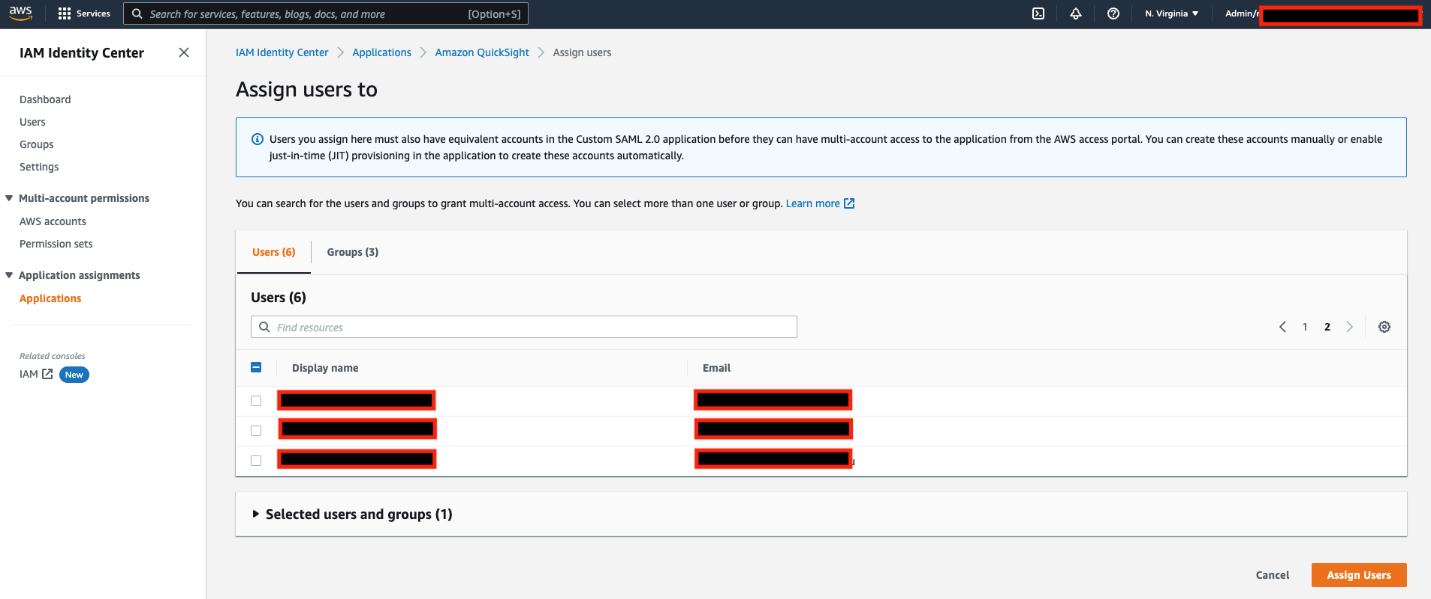Open the Learn more link
The image size is (1431, 599).
tap(813, 203)
